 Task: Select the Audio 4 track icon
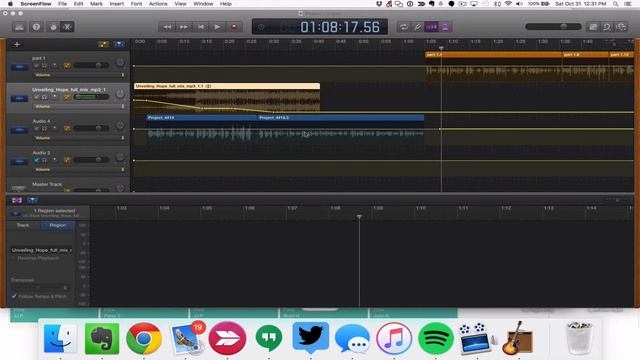point(19,130)
